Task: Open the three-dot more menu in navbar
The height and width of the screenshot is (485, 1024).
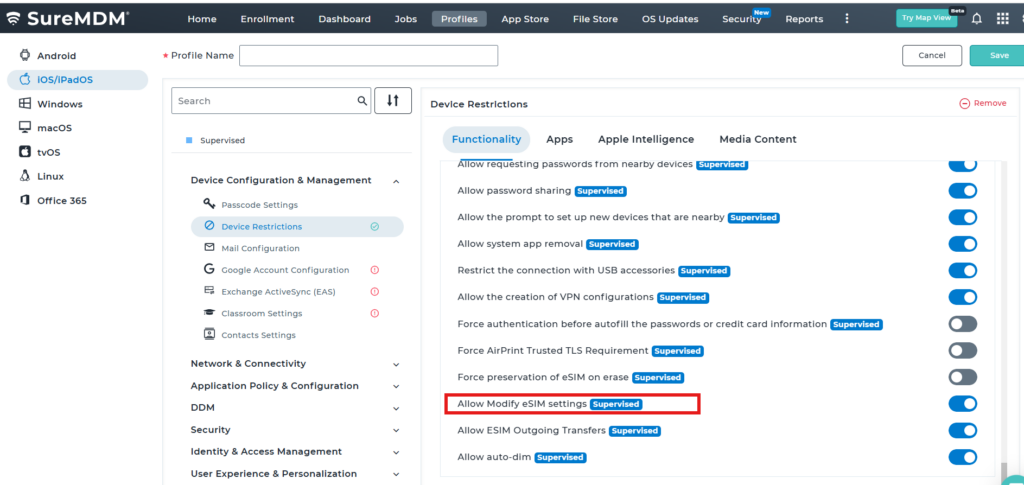Action: (x=848, y=19)
